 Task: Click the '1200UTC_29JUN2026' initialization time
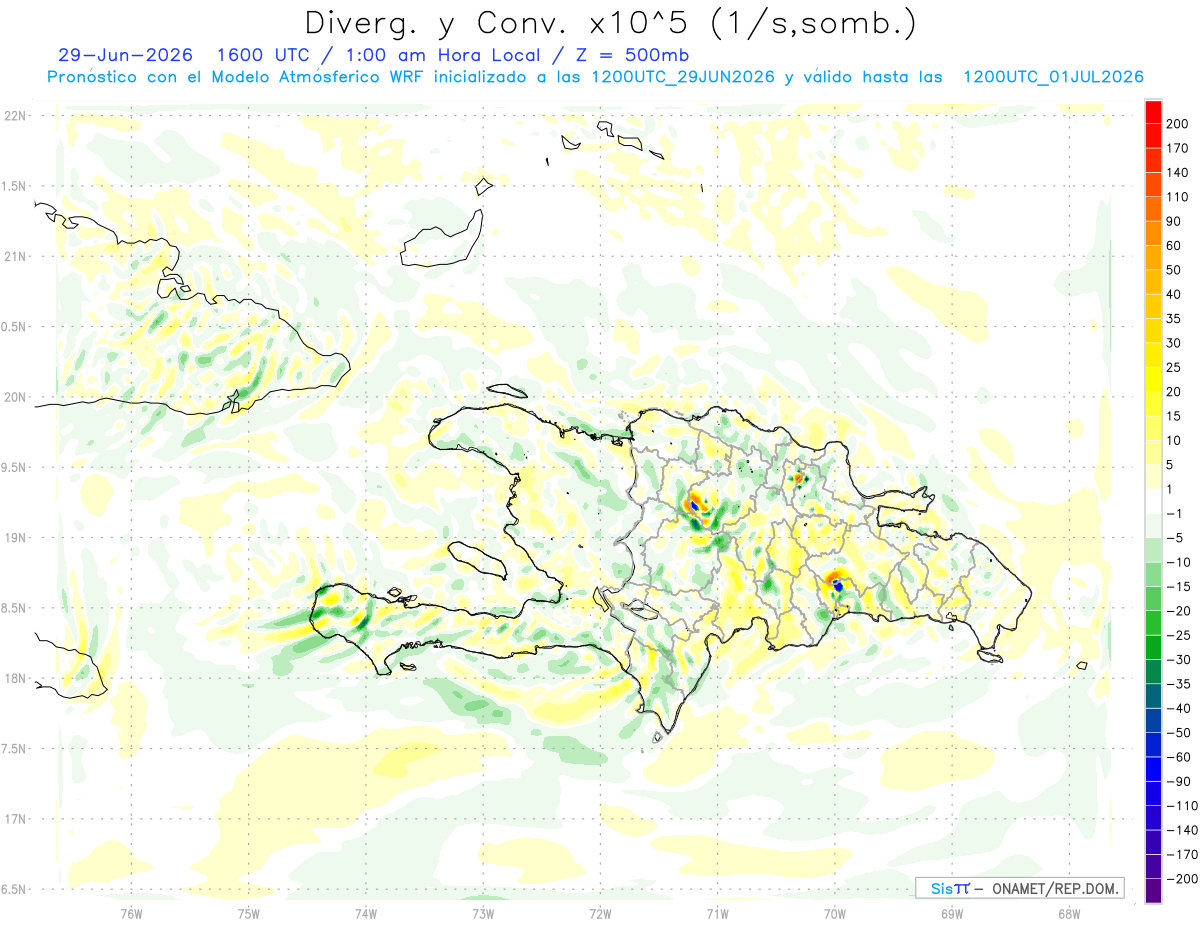683,77
